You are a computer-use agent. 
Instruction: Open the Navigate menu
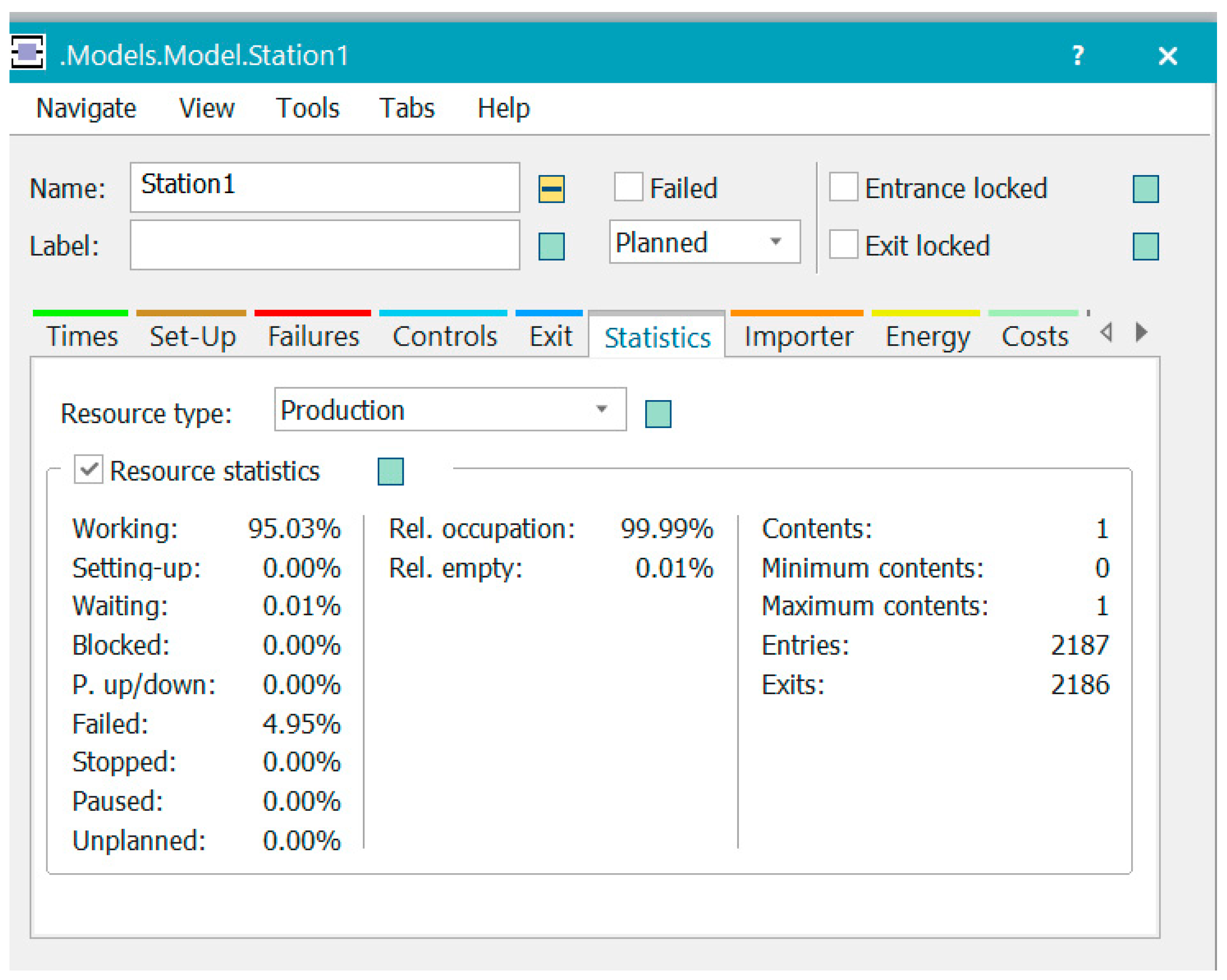86,108
